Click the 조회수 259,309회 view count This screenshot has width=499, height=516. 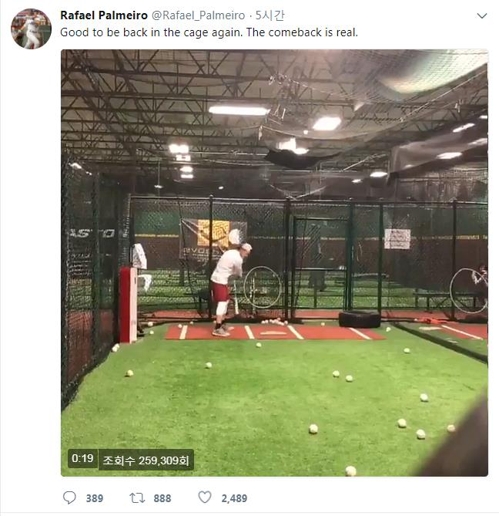pyautogui.click(x=146, y=460)
